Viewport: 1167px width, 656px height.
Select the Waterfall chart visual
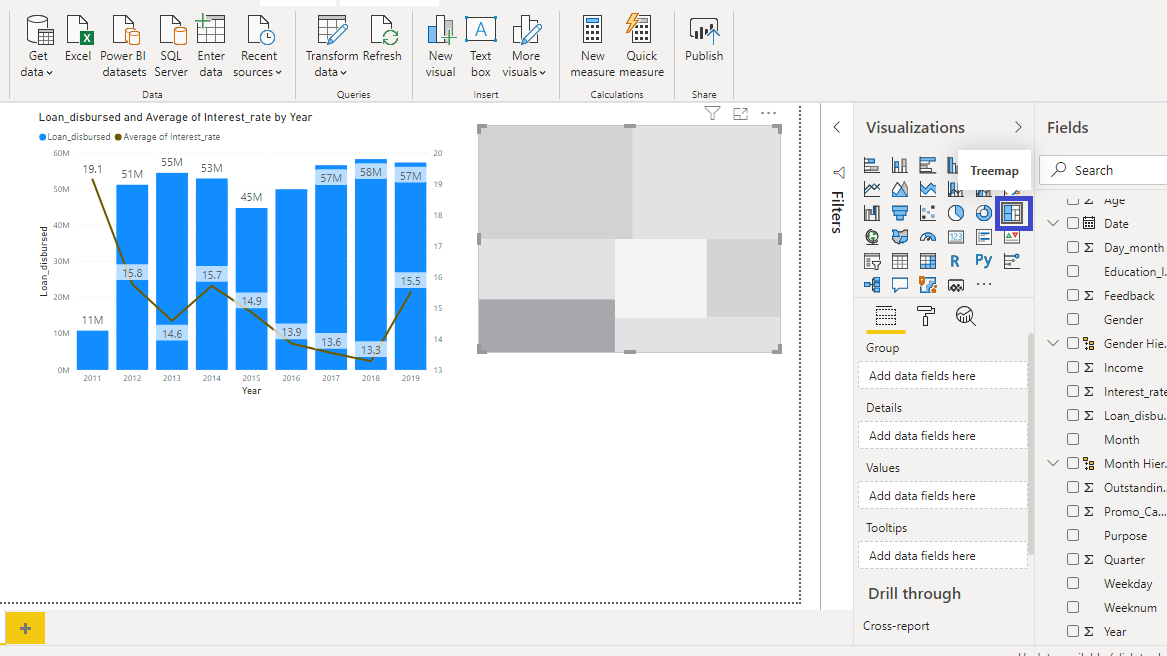[872, 213]
